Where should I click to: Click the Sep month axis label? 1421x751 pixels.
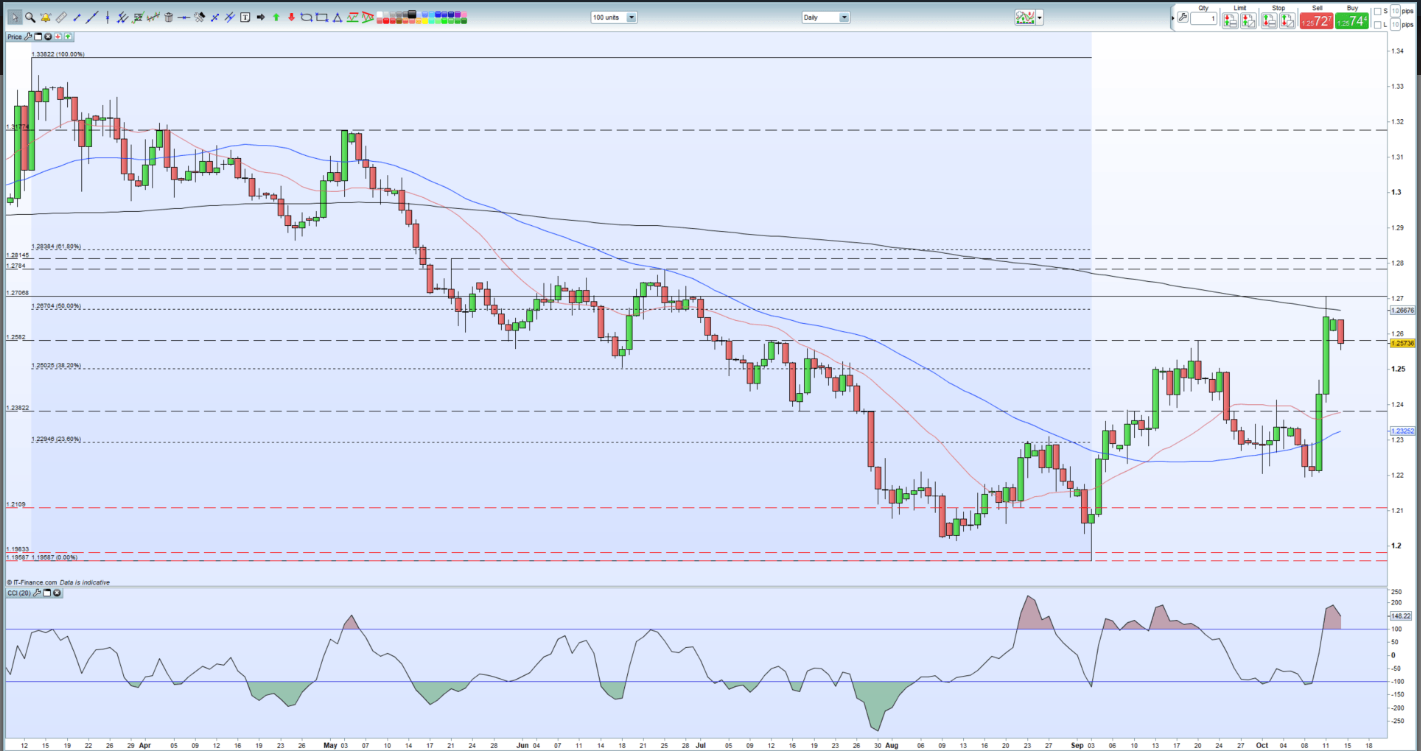(1076, 744)
